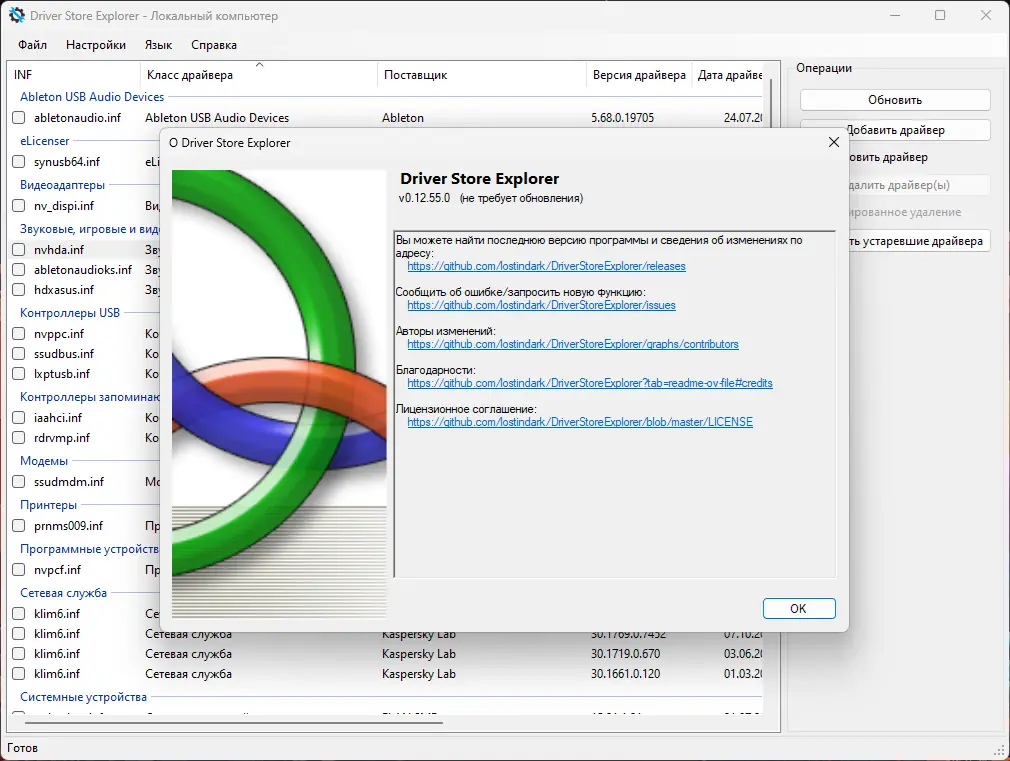Sort by the INF column header
This screenshot has width=1010, height=761.
[74, 75]
